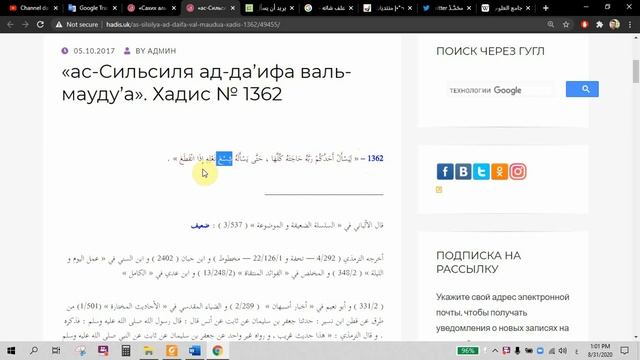Click the blue Google search button
This screenshot has height=360, width=640.
pos(582,89)
